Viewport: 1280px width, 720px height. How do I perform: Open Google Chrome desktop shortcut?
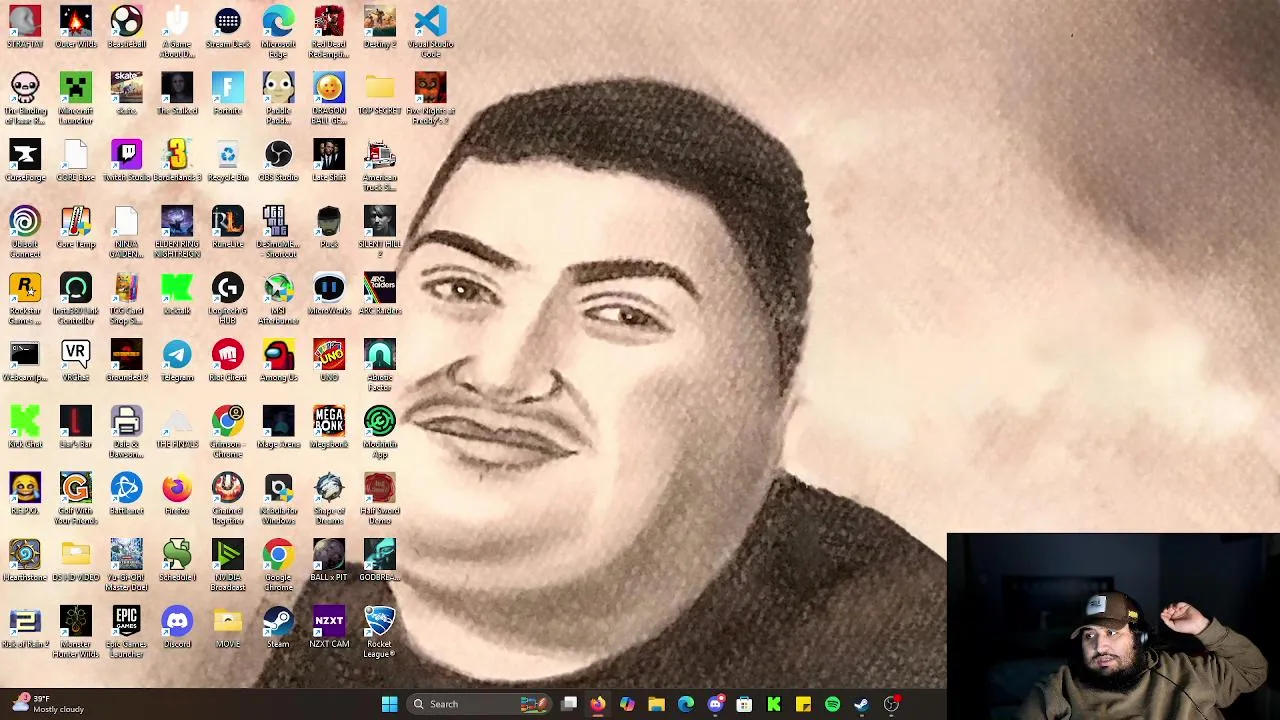(278, 566)
